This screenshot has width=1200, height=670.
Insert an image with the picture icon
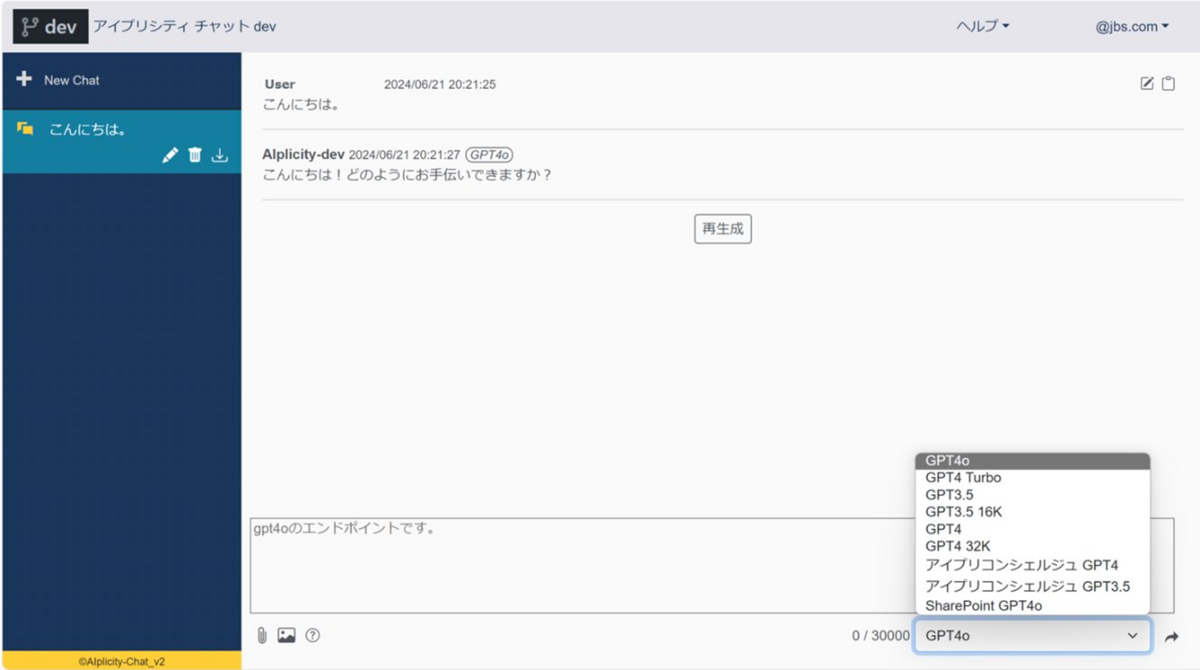tap(286, 635)
